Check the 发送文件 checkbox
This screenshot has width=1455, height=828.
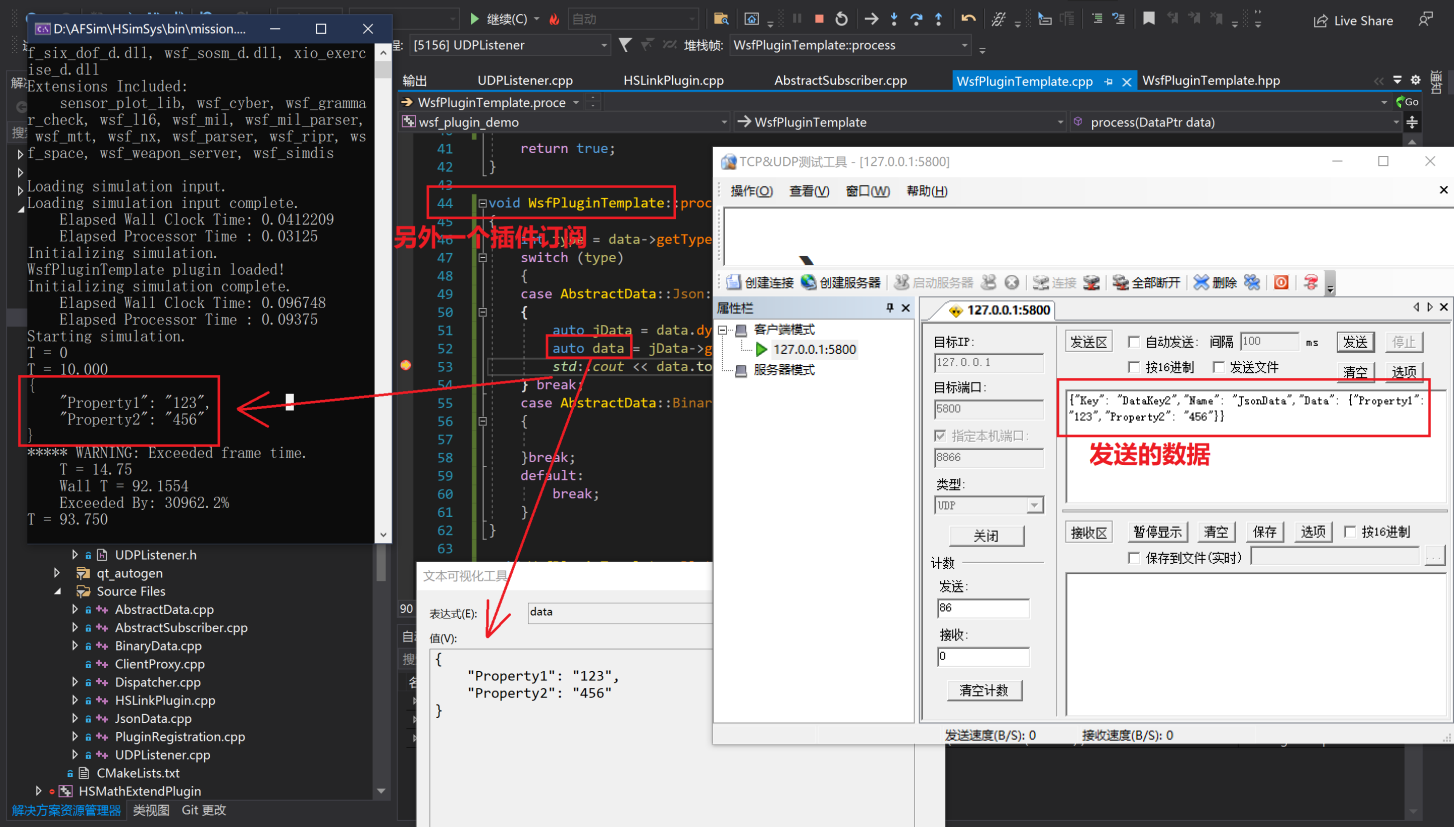click(1218, 367)
